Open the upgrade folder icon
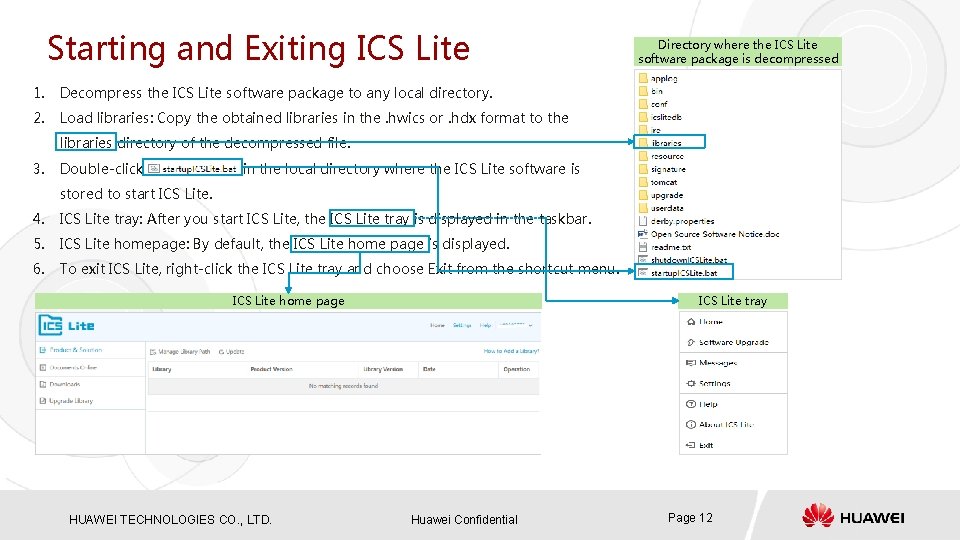 643,195
